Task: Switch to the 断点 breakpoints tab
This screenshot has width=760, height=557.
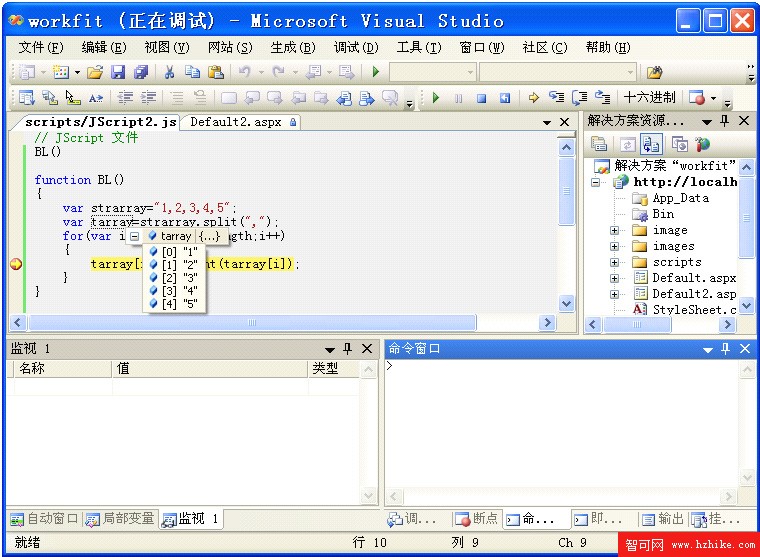Action: point(477,519)
